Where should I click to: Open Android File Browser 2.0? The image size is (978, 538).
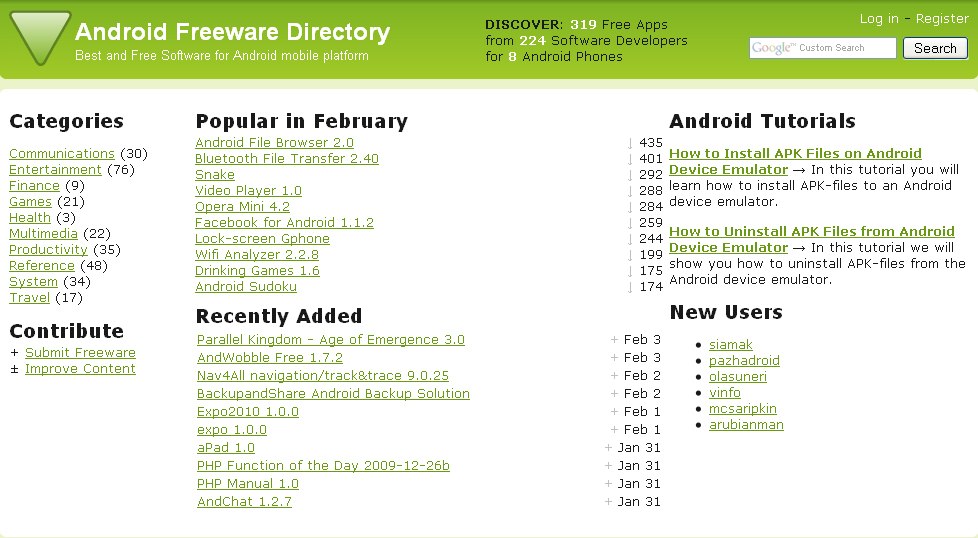coord(274,143)
